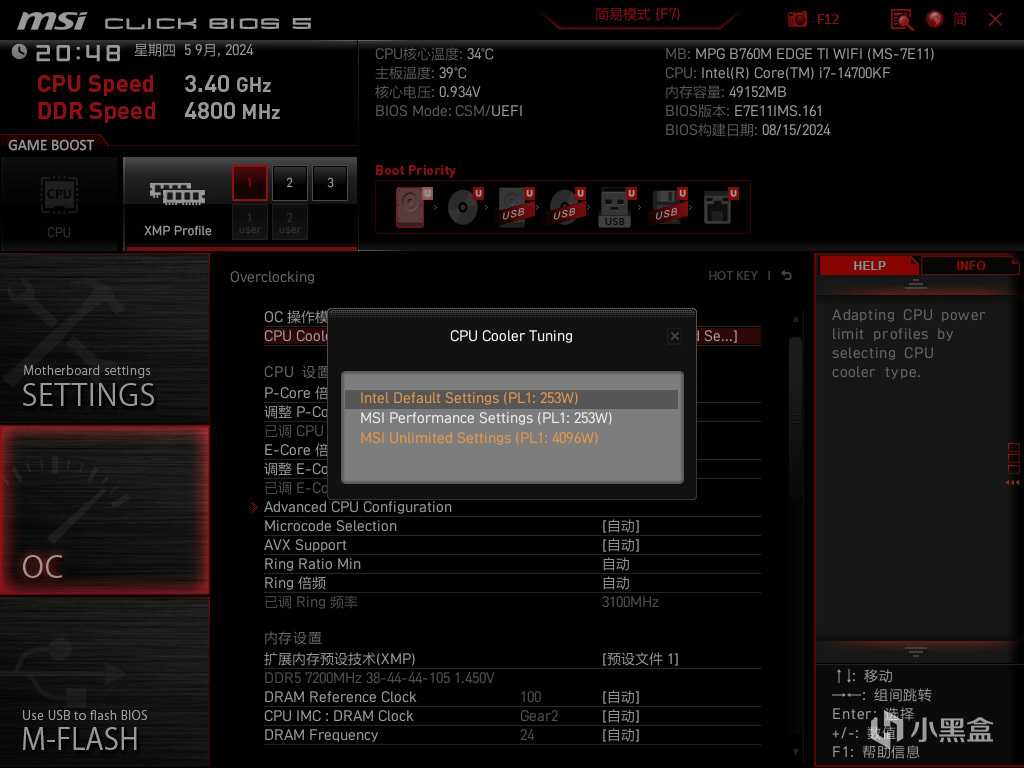Click the Boot Priority heading
This screenshot has height=768, width=1024.
(x=415, y=170)
